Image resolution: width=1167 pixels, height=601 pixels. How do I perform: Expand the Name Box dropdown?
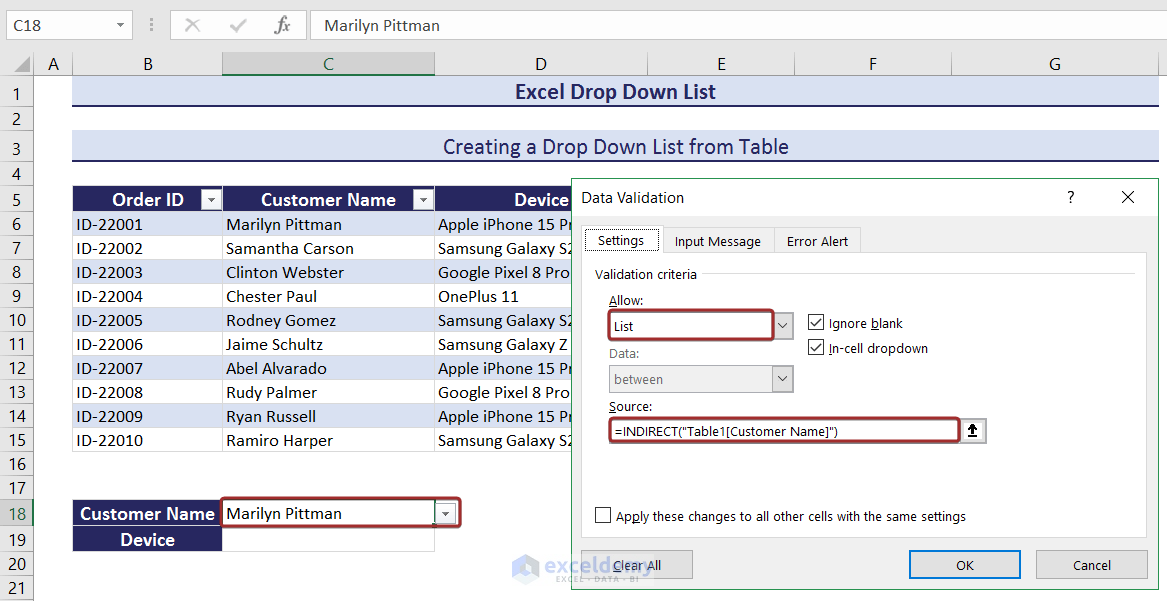point(121,25)
